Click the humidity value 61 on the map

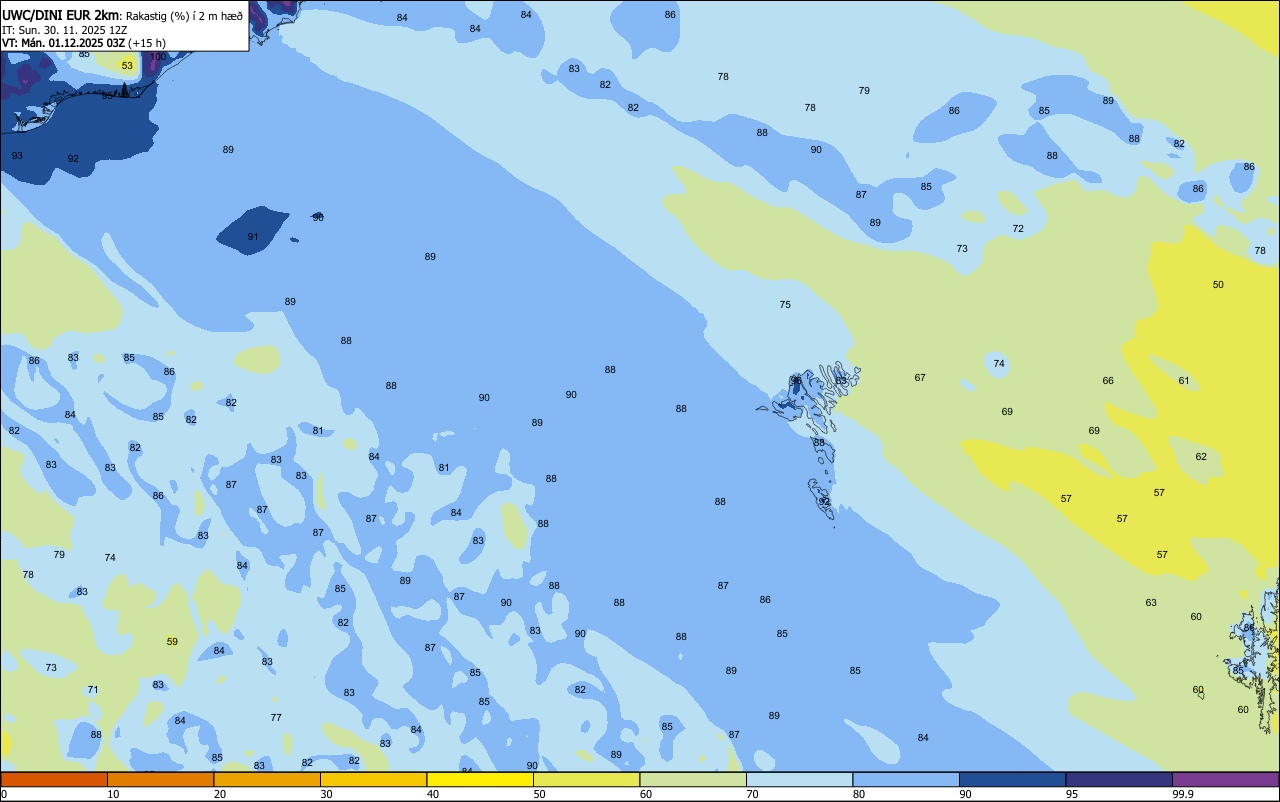[1184, 381]
